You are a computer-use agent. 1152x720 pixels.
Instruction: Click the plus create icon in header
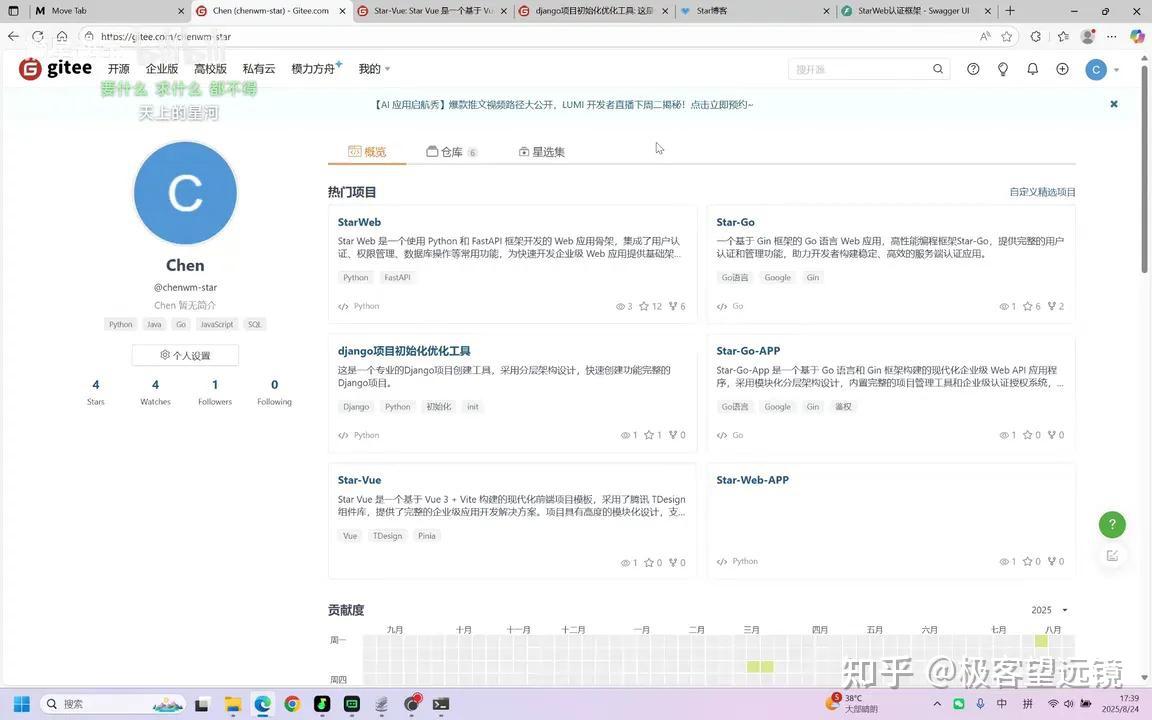point(1062,68)
